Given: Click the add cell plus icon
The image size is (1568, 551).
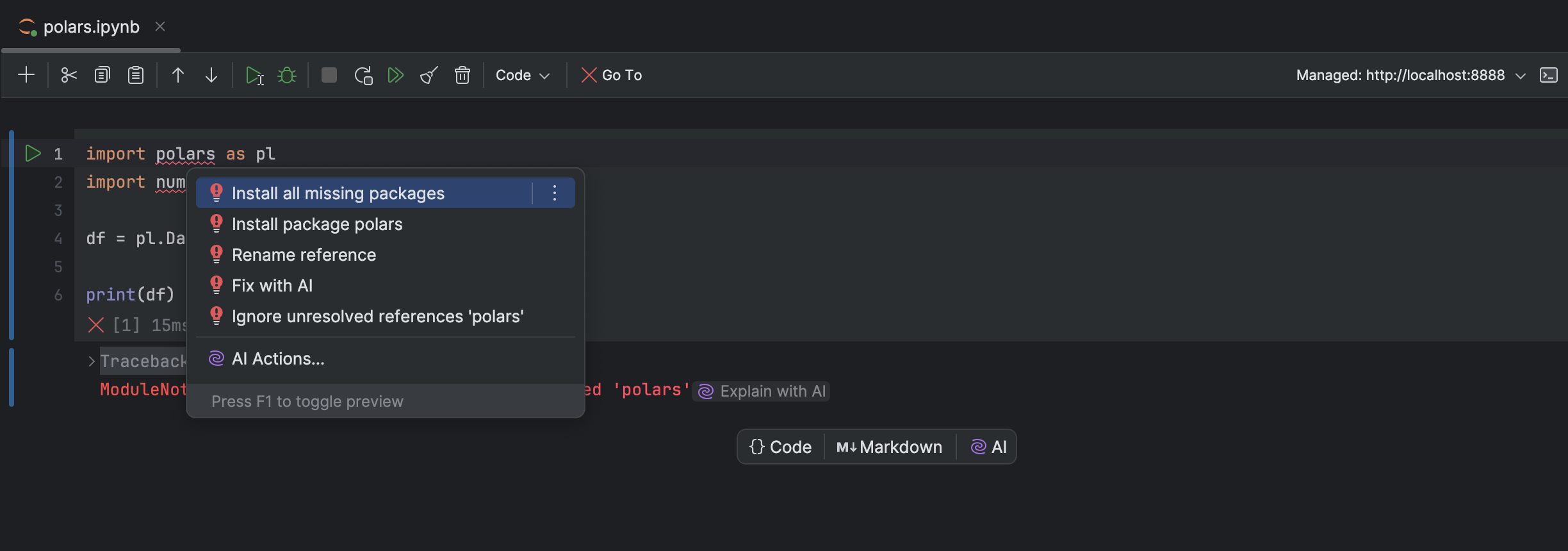Looking at the screenshot, I should click(26, 75).
